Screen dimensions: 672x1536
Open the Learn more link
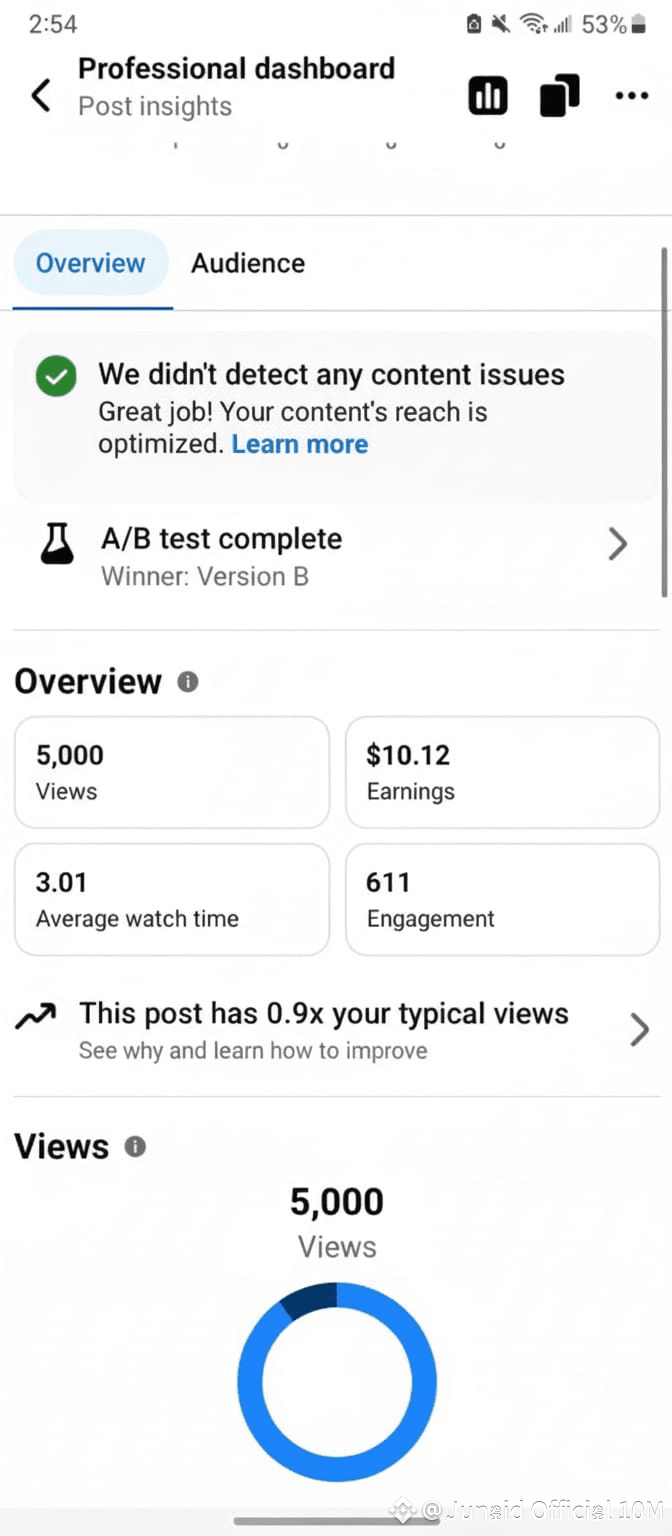(300, 444)
